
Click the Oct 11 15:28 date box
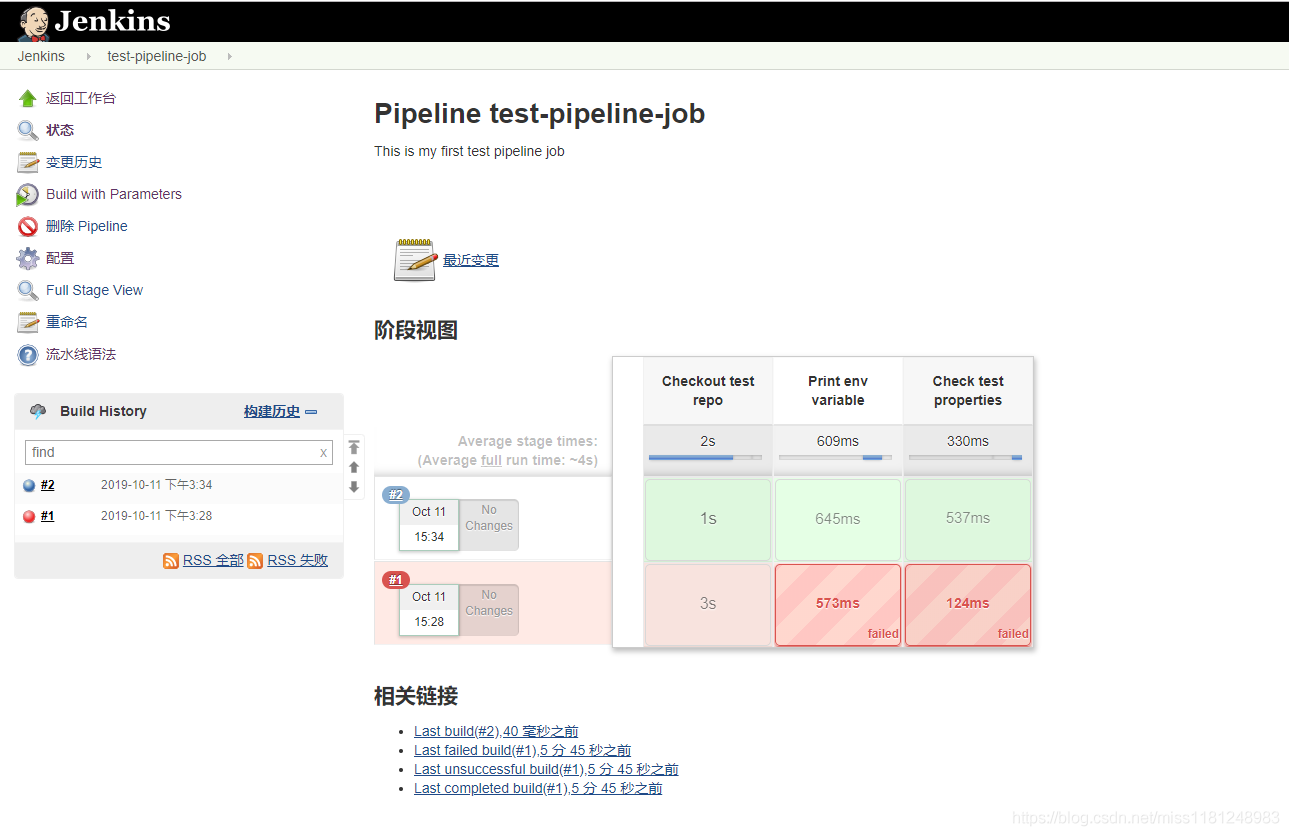tap(429, 609)
